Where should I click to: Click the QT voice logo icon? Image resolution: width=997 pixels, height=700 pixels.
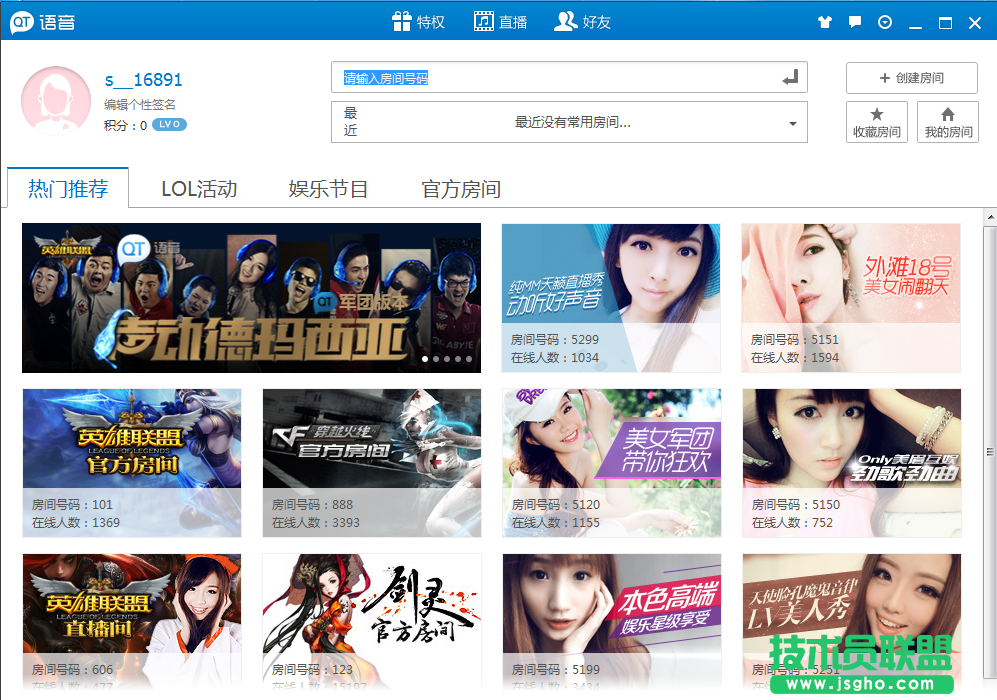coord(22,22)
